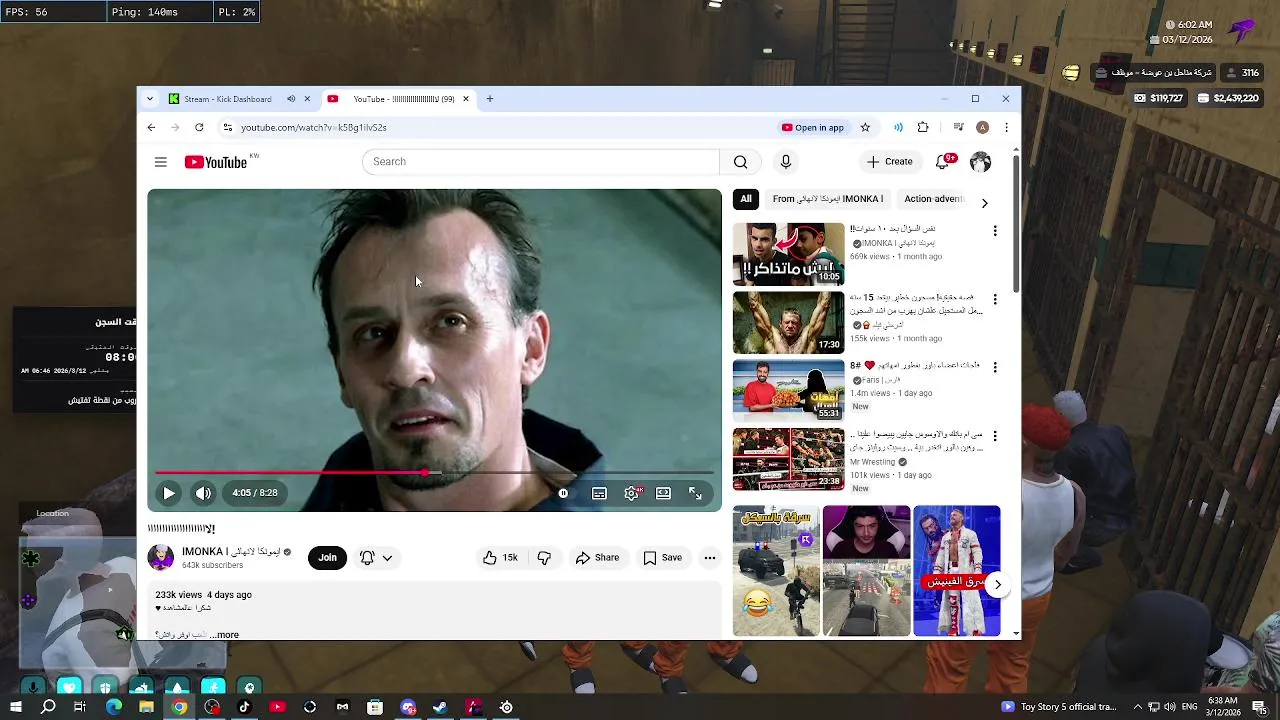
Task: Open the YouTube account avatar menu
Action: (980, 162)
